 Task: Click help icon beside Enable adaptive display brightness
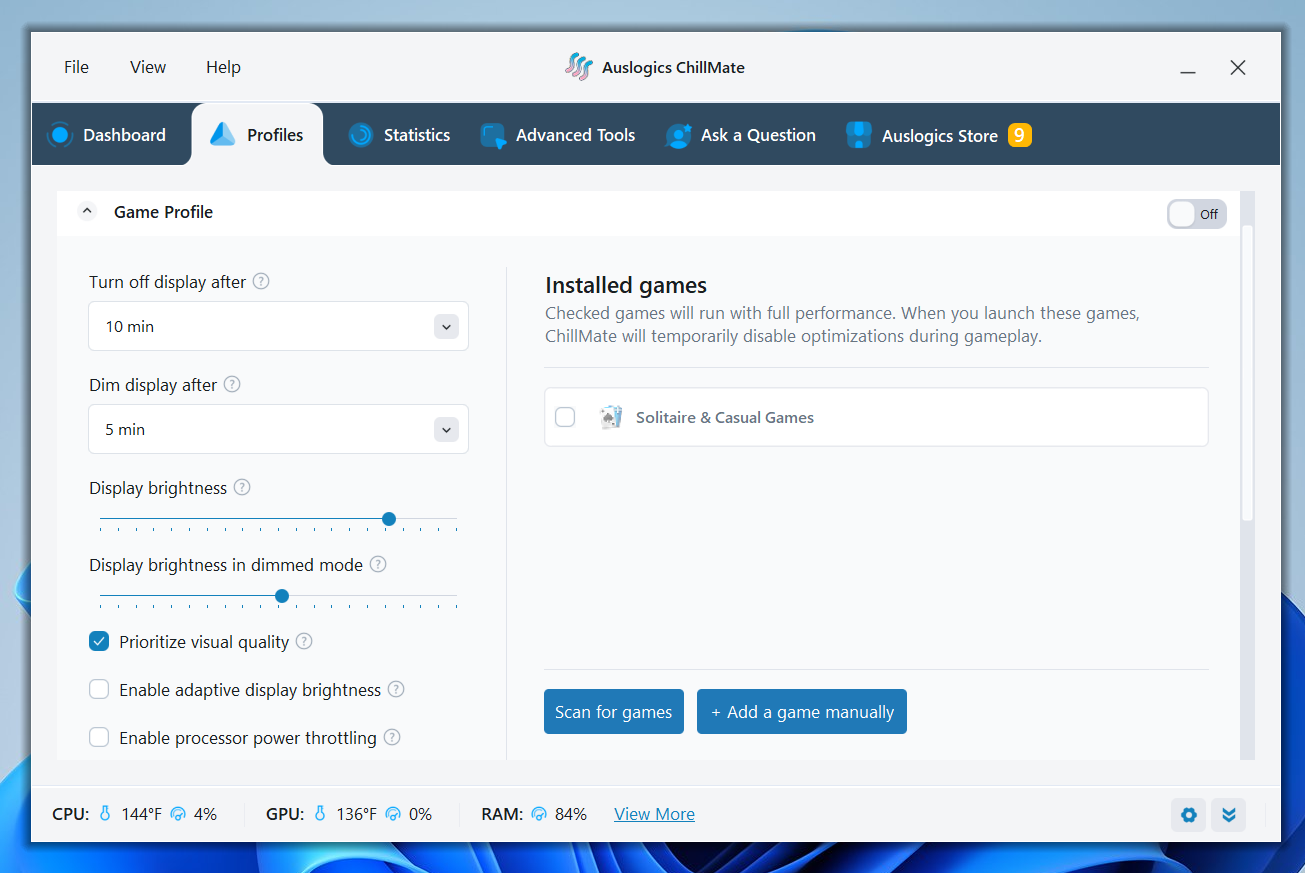coord(396,690)
